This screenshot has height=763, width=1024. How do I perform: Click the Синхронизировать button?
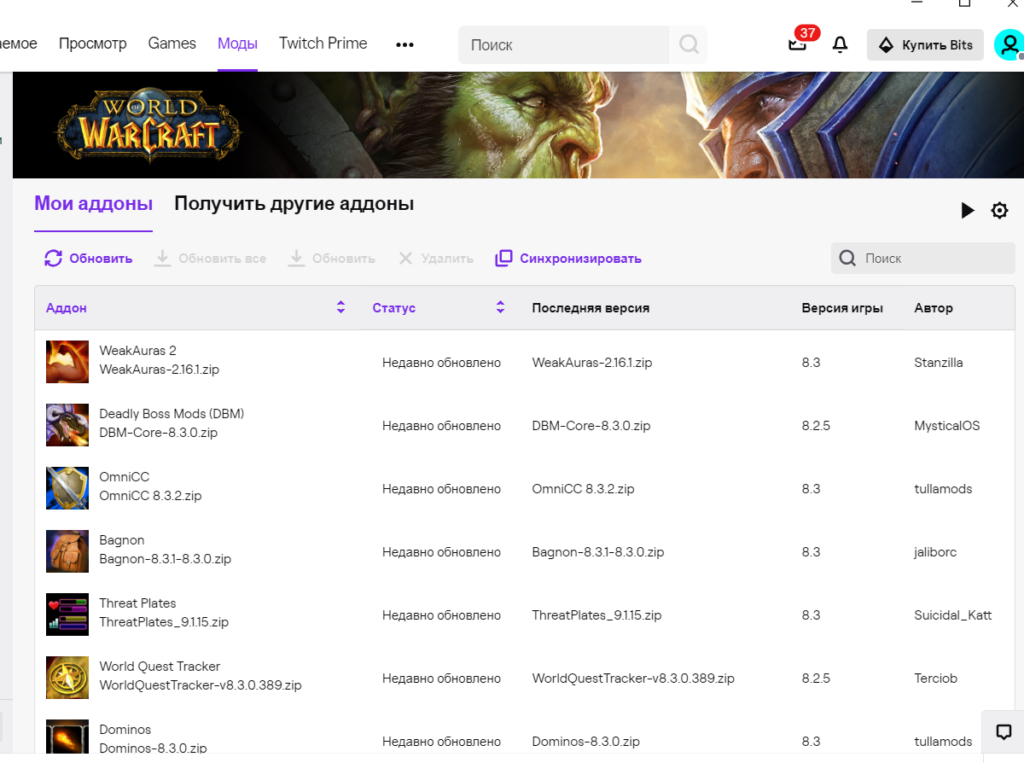(x=568, y=258)
